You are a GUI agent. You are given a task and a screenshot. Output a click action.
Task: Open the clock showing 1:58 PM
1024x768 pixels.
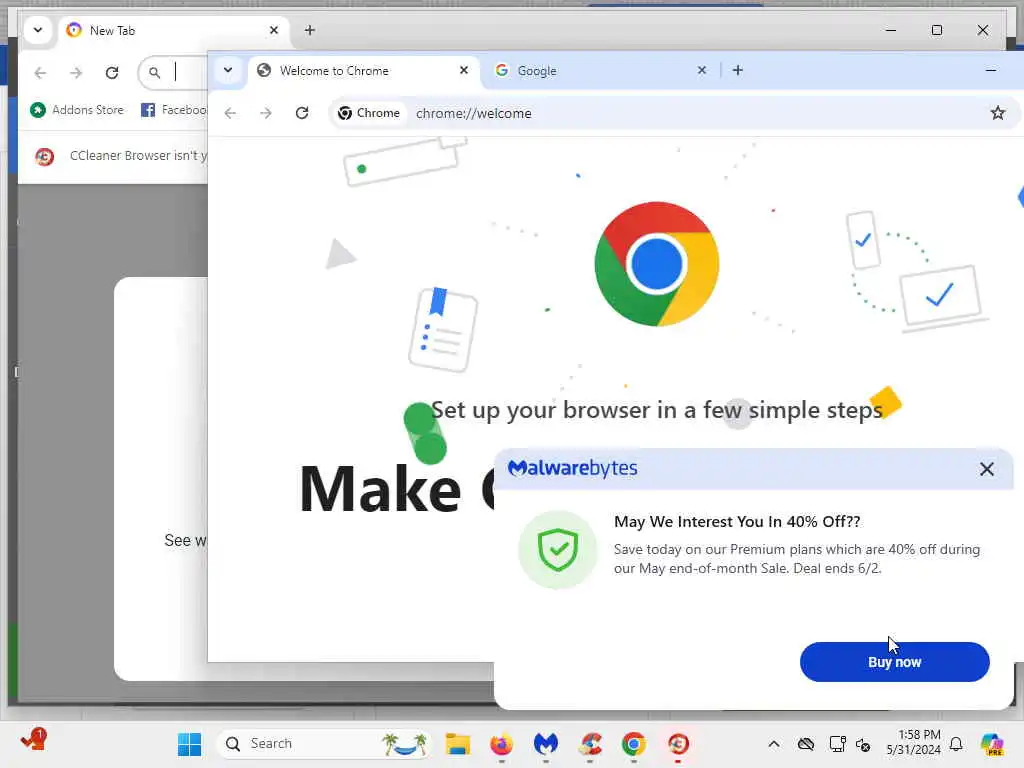coord(913,743)
